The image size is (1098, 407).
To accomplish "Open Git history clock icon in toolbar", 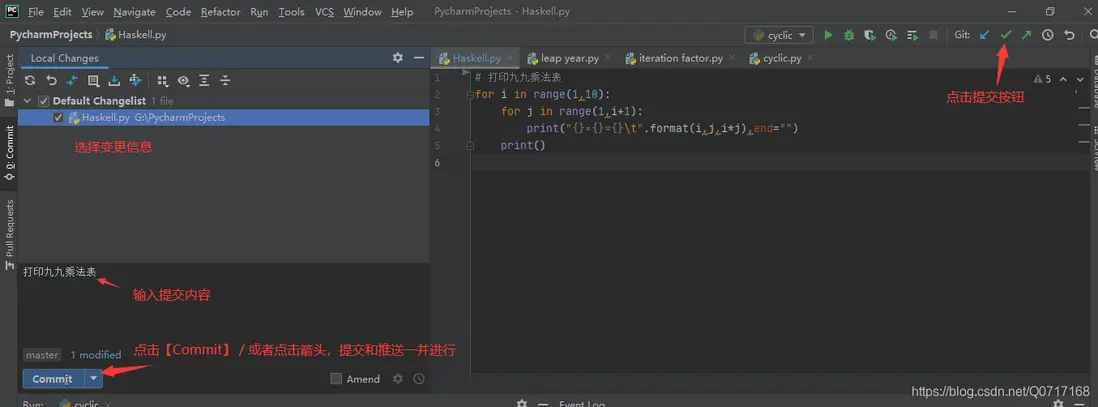I will pos(1047,35).
